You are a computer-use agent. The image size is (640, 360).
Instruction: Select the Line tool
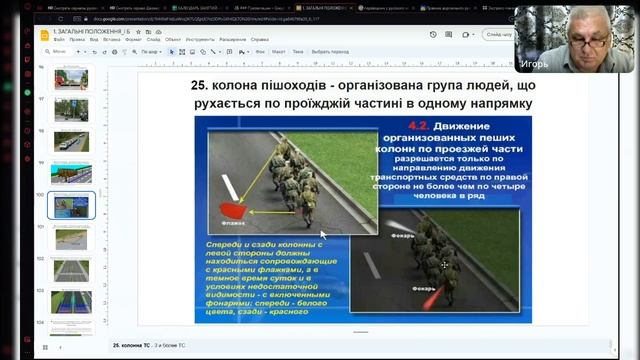[213, 52]
